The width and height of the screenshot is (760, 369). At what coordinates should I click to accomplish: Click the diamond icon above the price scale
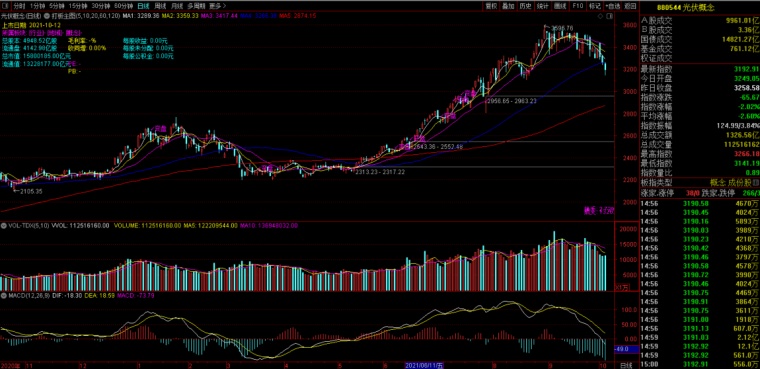(601, 16)
